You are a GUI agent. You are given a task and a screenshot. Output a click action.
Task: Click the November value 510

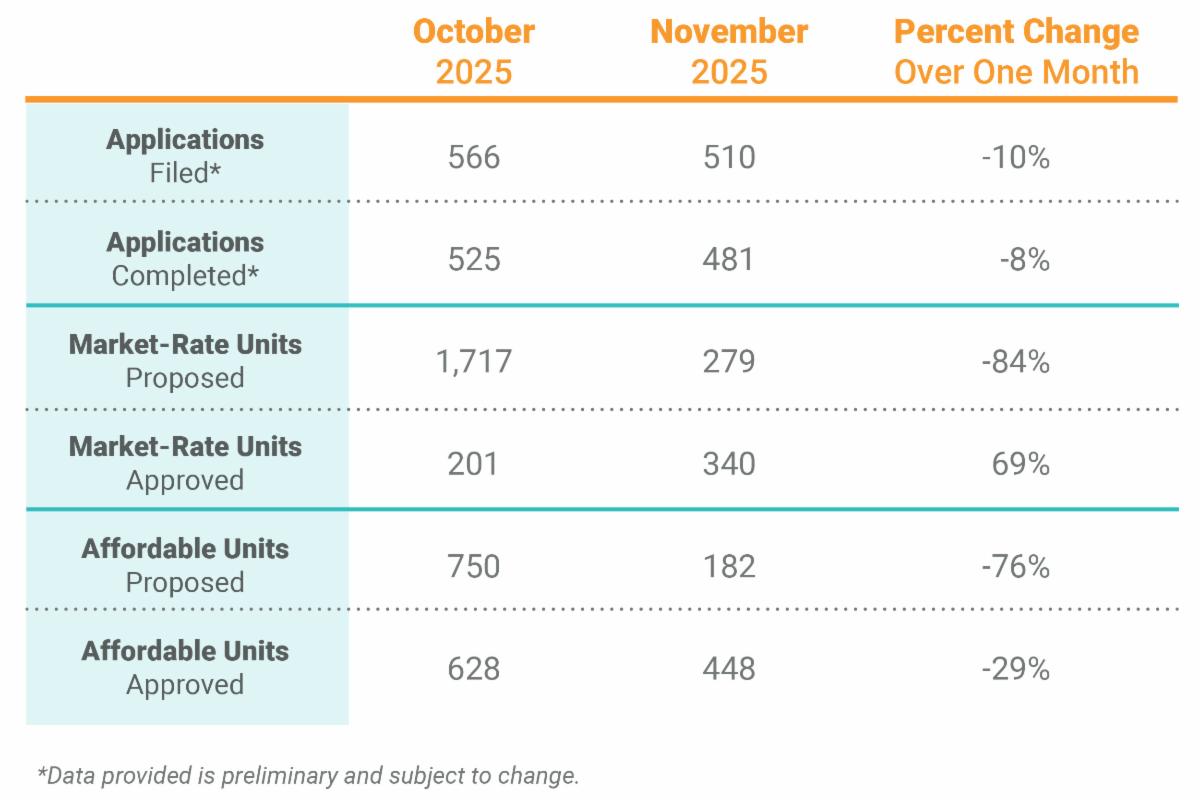click(x=728, y=158)
